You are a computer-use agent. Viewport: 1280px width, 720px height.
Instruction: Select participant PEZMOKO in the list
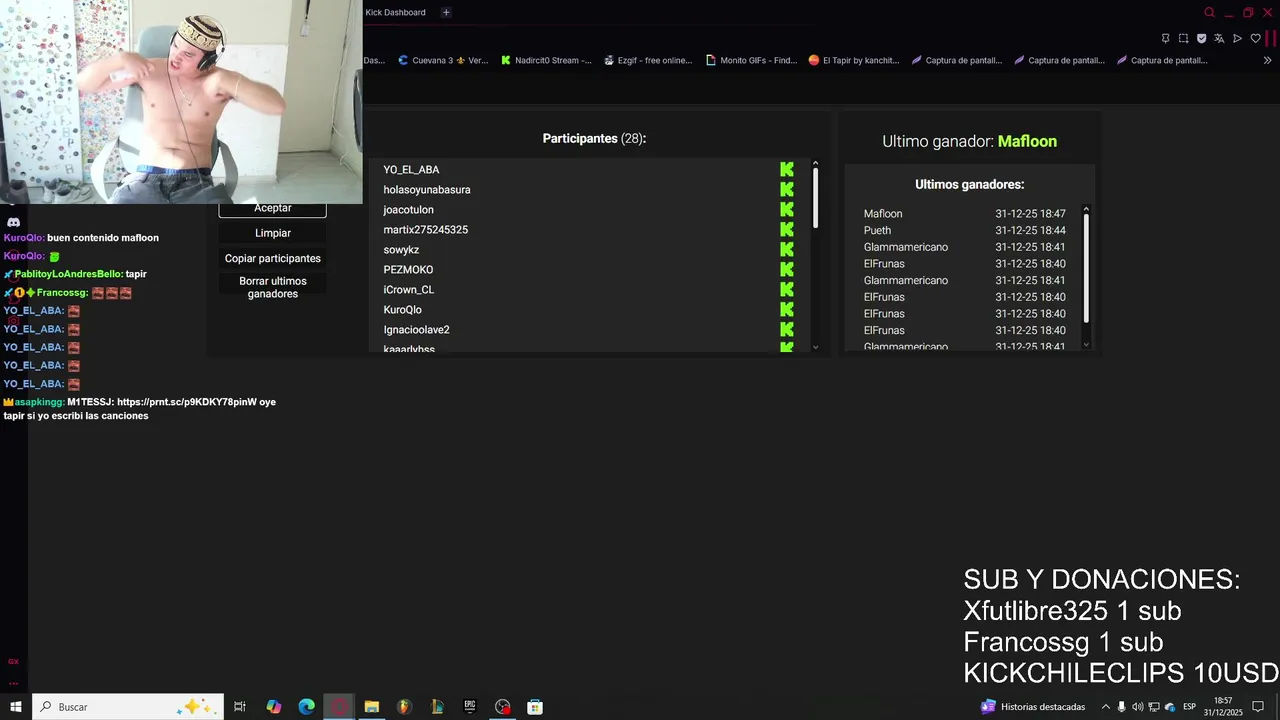[408, 270]
